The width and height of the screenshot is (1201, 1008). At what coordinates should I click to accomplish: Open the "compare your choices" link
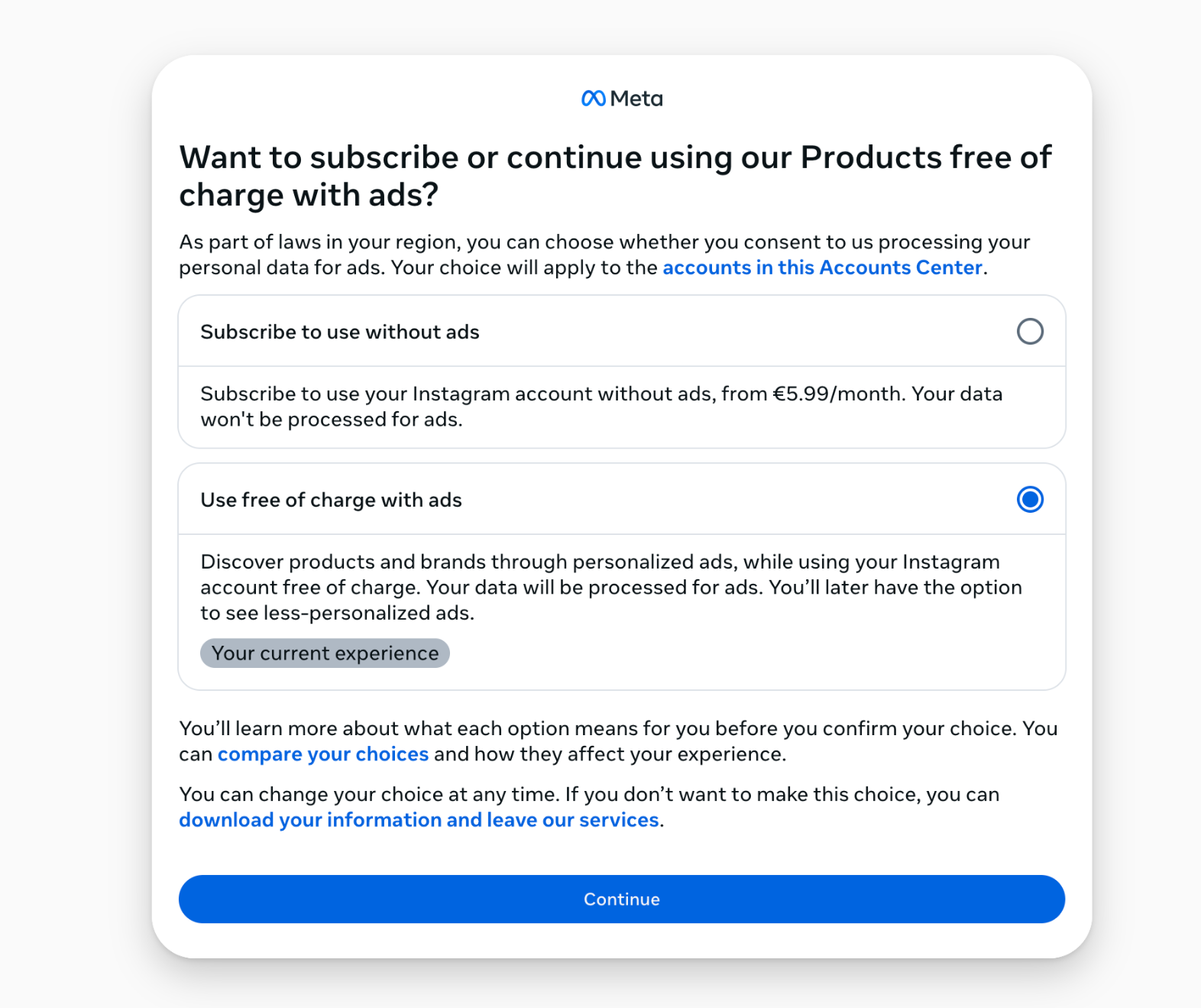point(323,754)
